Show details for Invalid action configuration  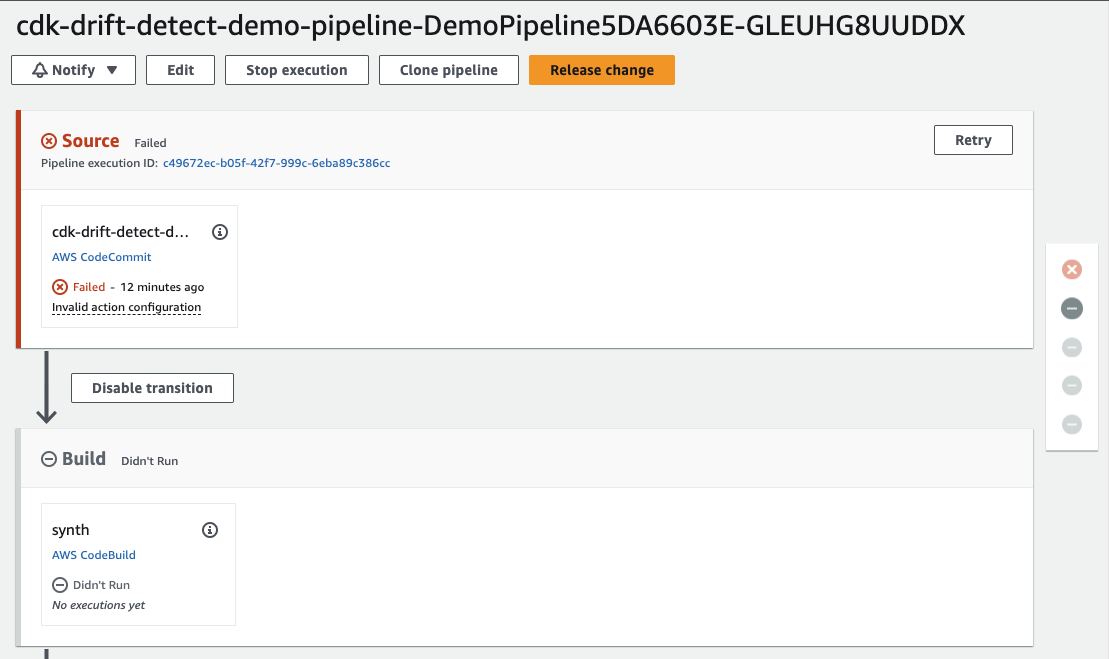coord(126,307)
